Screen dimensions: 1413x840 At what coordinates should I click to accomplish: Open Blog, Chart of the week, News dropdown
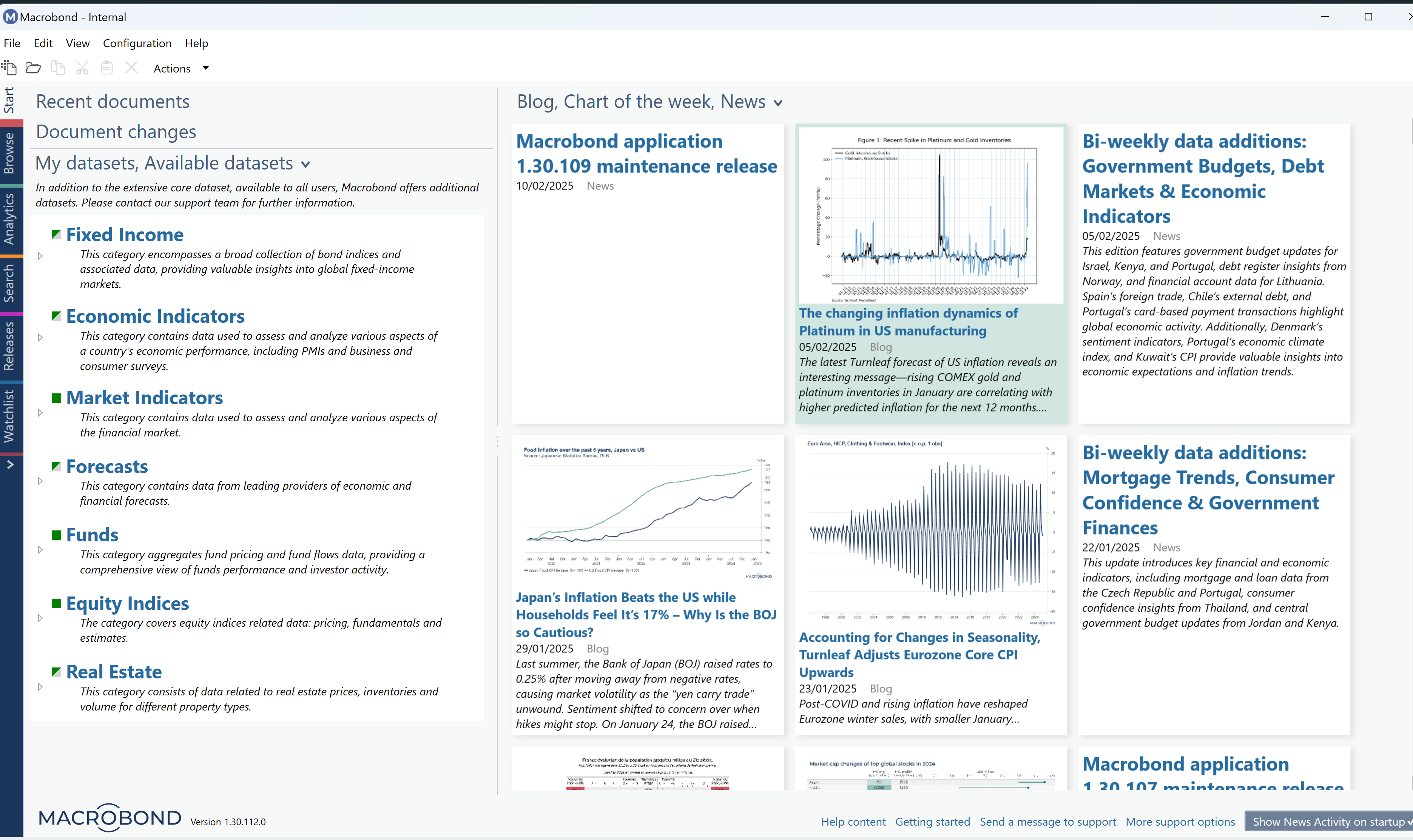pyautogui.click(x=778, y=103)
